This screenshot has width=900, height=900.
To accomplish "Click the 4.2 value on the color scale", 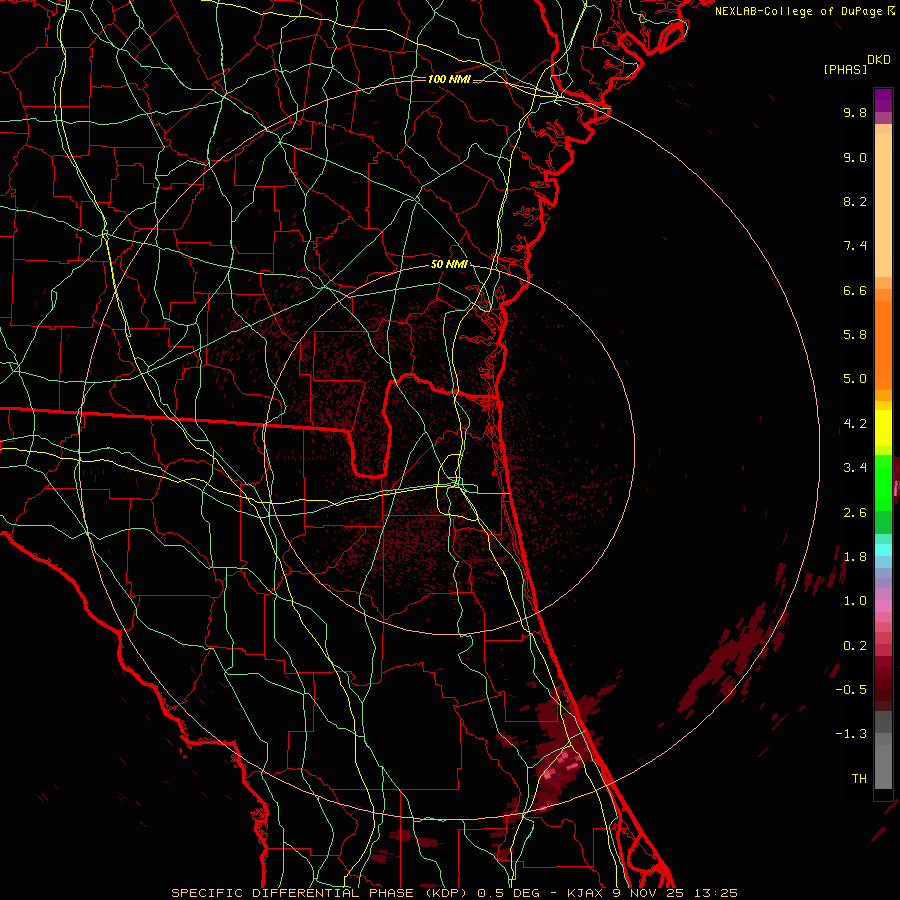I will point(855,424).
